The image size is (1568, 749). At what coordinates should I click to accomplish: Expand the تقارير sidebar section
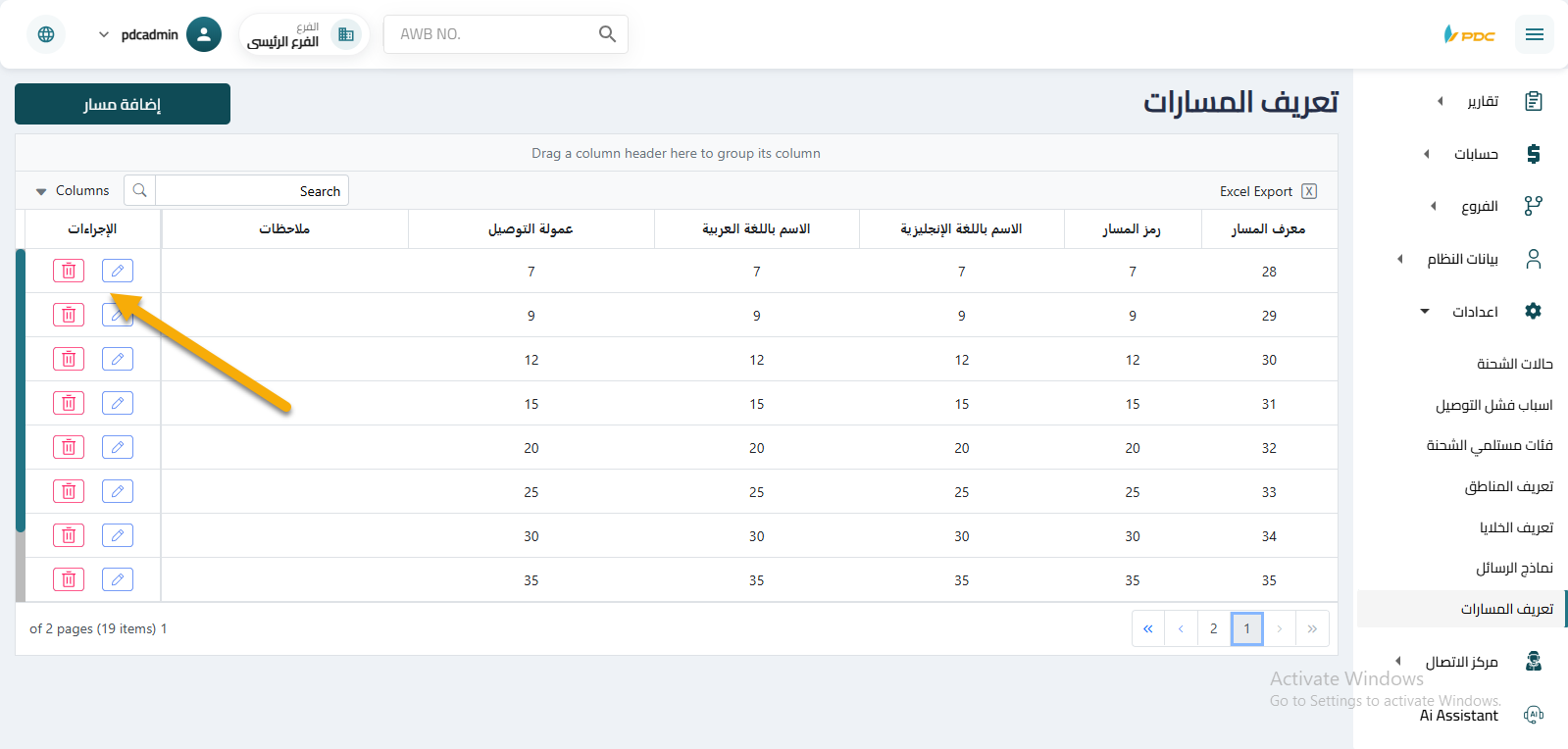(x=1482, y=101)
